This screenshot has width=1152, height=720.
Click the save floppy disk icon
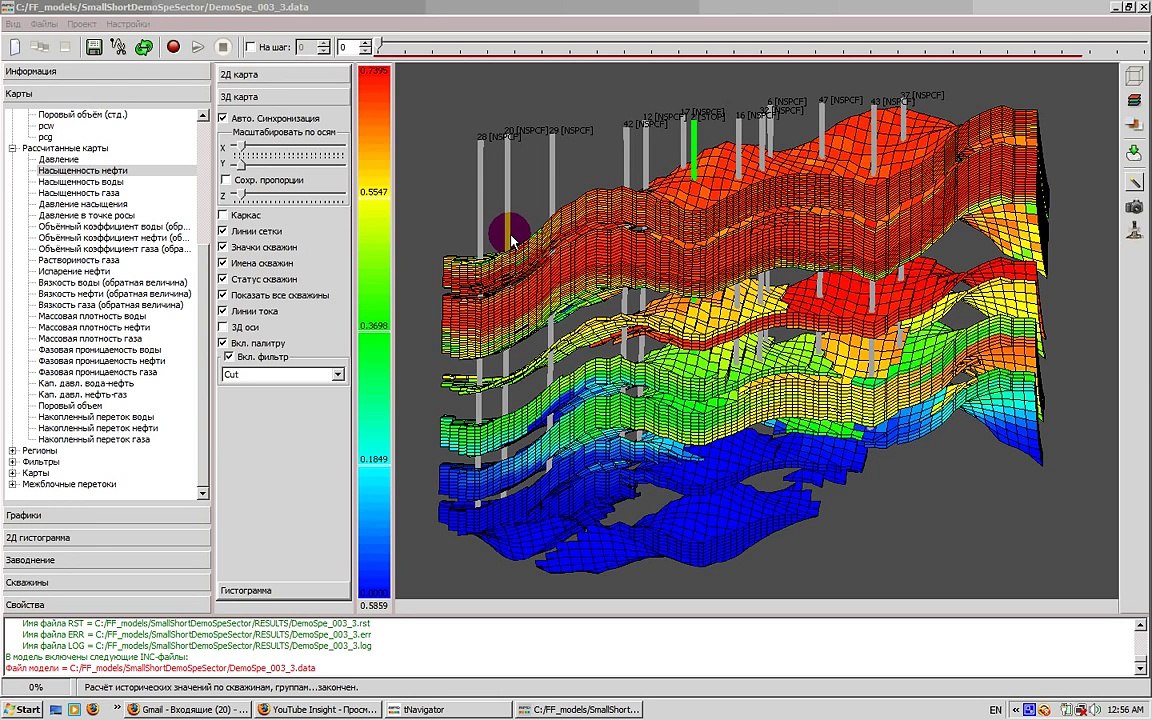point(94,47)
